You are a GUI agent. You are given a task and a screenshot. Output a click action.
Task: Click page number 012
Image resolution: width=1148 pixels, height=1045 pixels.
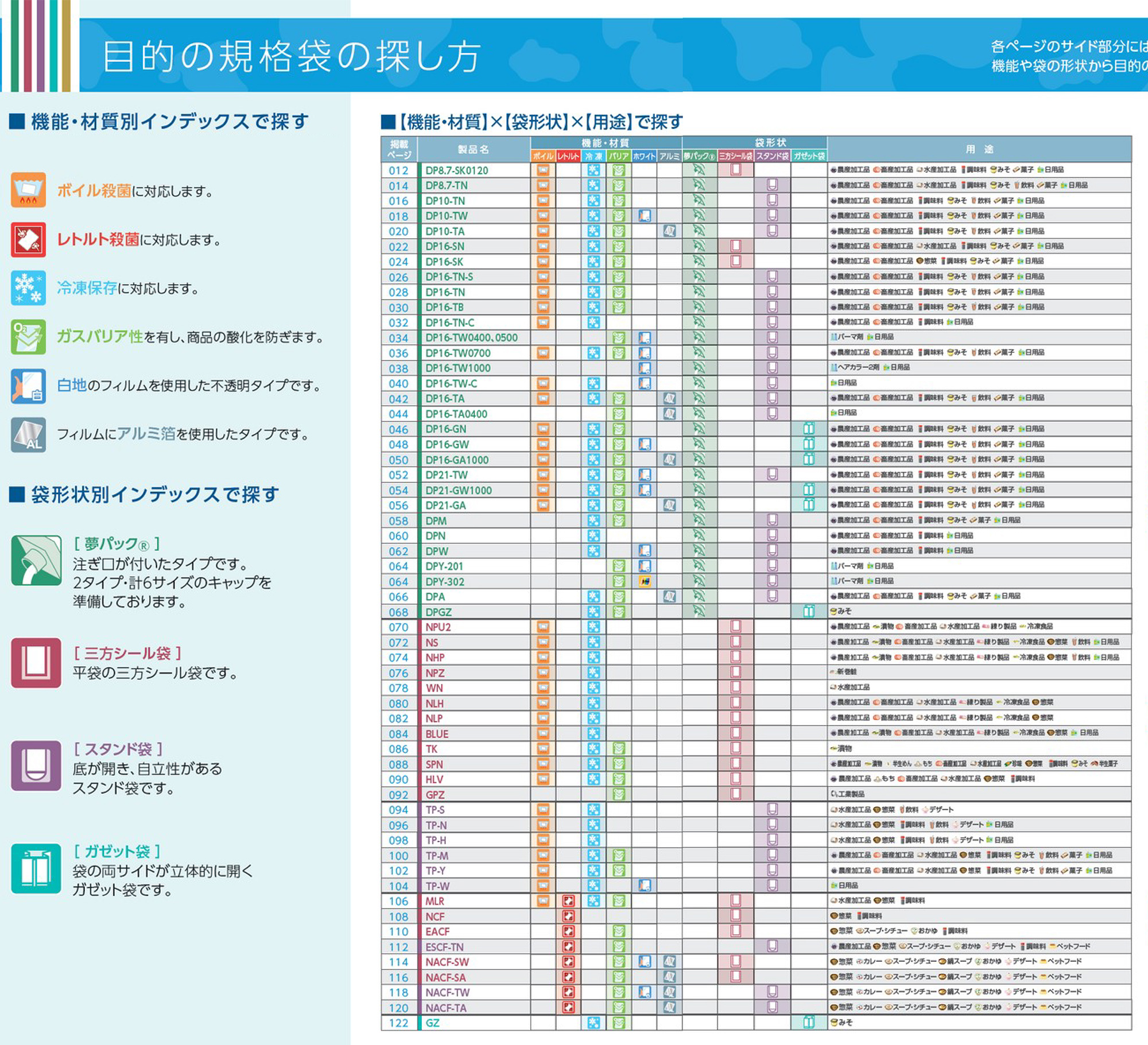[x=398, y=170]
